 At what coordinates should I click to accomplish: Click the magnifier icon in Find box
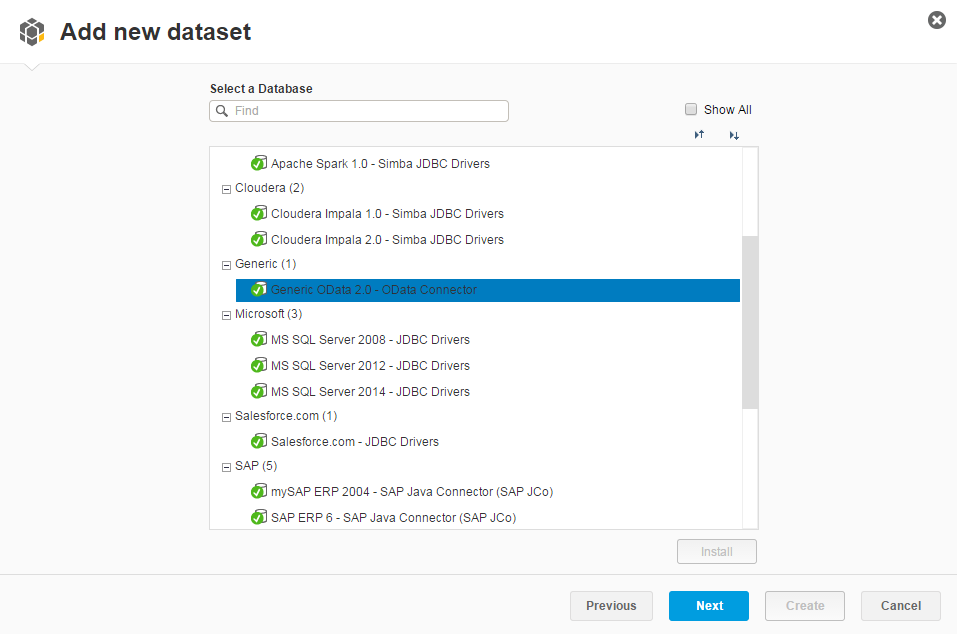point(222,110)
